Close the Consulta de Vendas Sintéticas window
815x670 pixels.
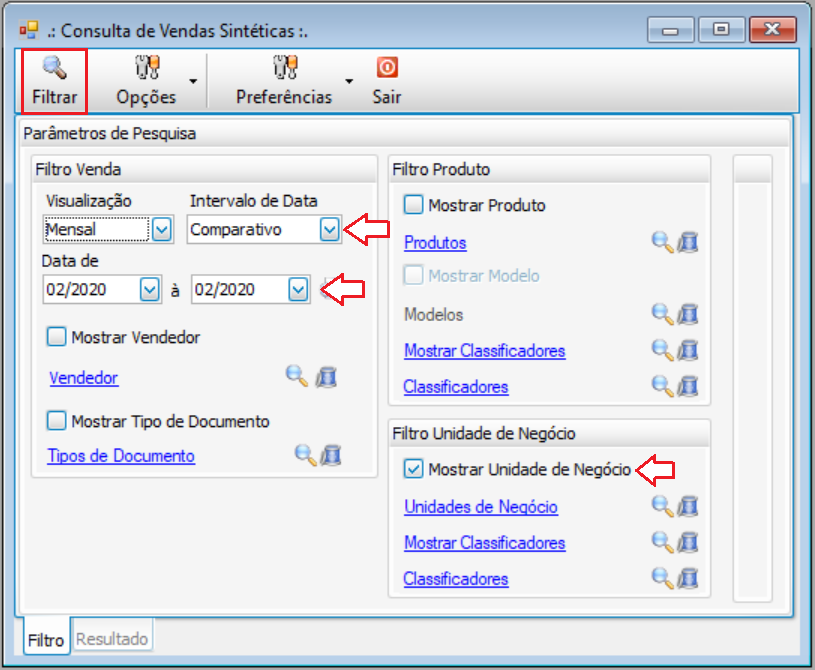(773, 30)
